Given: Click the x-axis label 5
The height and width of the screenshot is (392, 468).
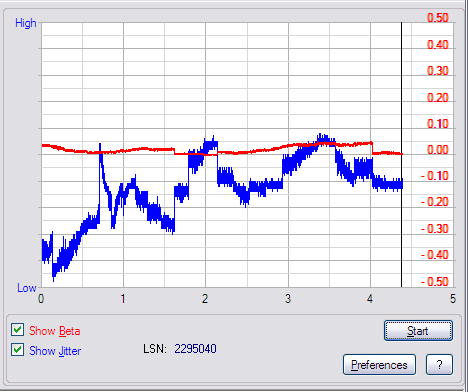Looking at the screenshot, I should coord(452,299).
